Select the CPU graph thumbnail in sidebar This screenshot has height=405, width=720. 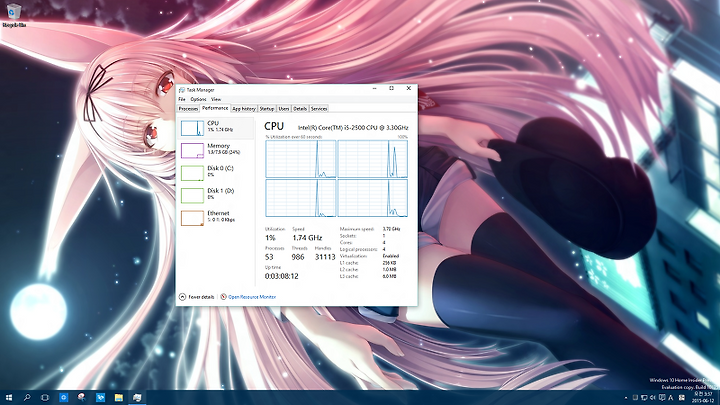(x=192, y=128)
